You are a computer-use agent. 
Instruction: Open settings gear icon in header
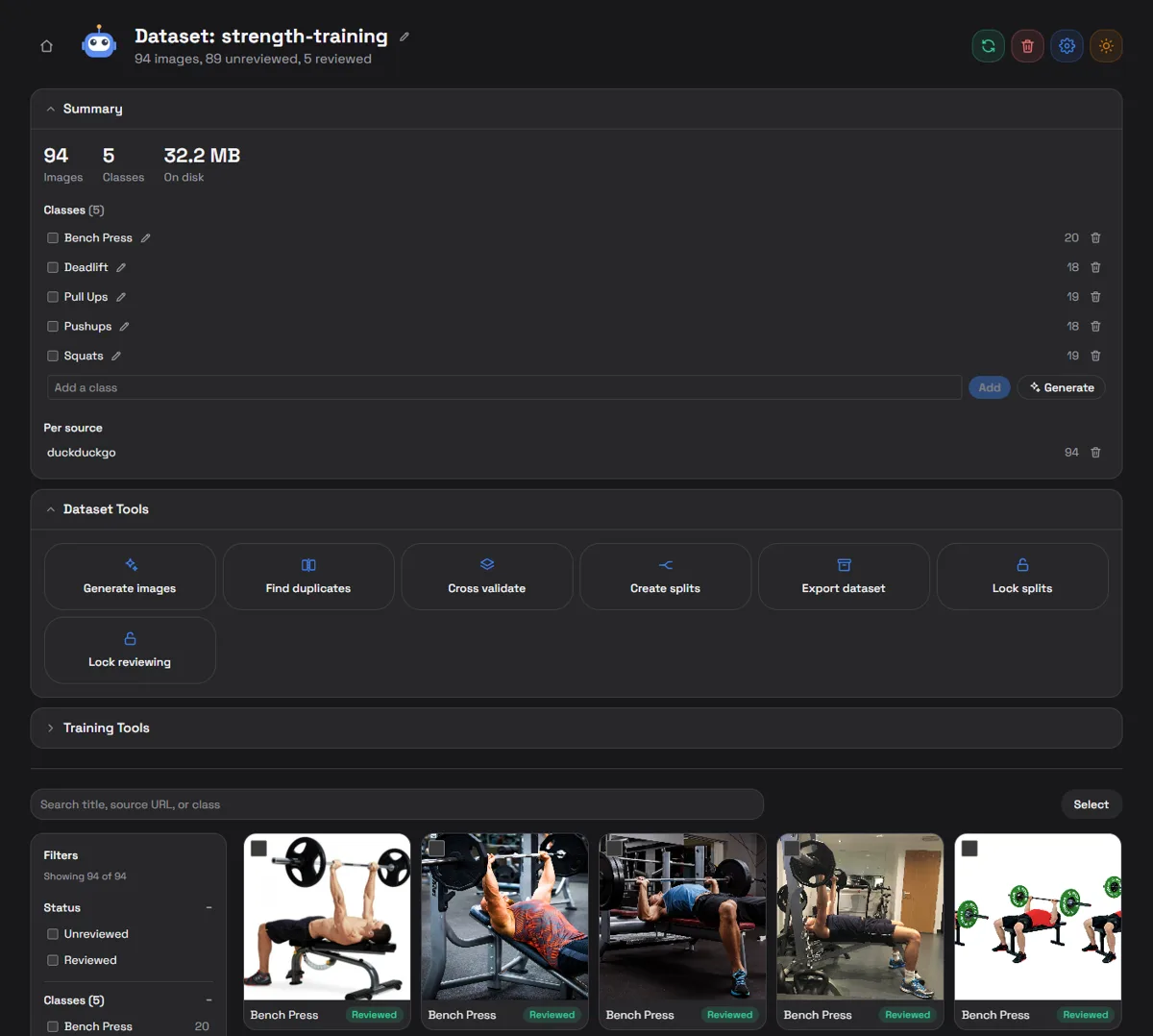(x=1067, y=46)
